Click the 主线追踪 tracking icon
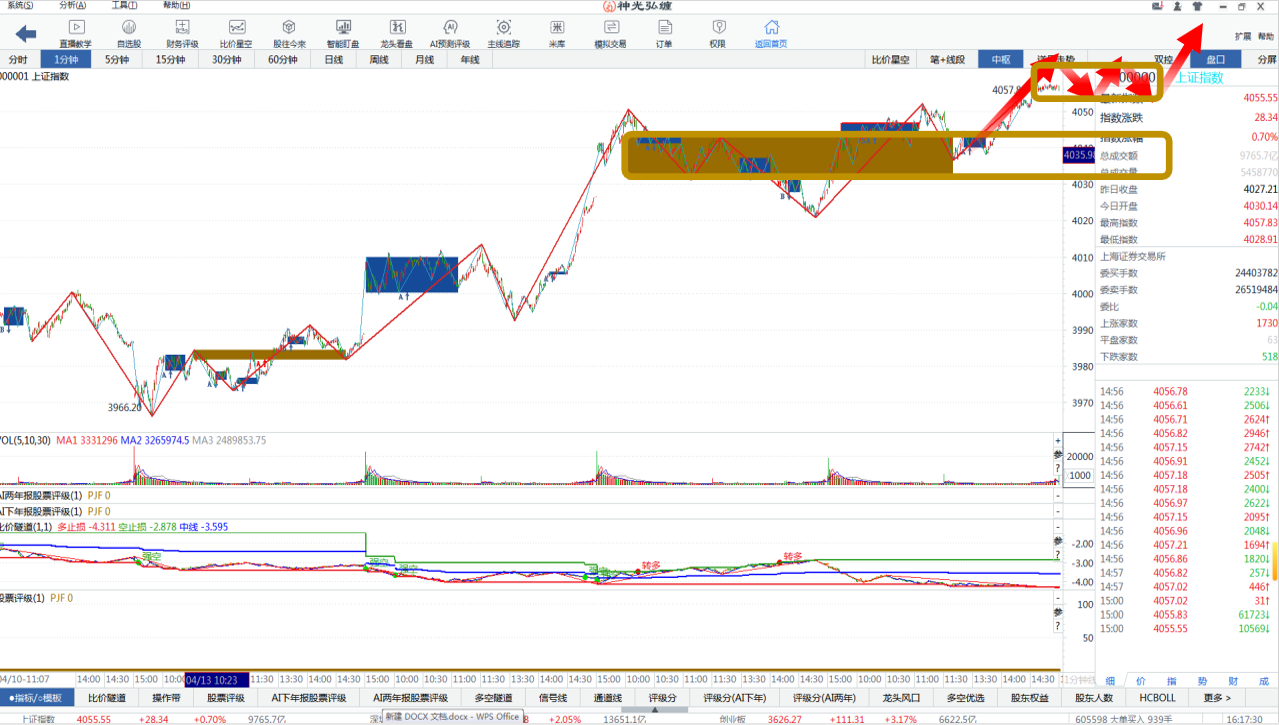1279x725 pixels. (x=504, y=33)
